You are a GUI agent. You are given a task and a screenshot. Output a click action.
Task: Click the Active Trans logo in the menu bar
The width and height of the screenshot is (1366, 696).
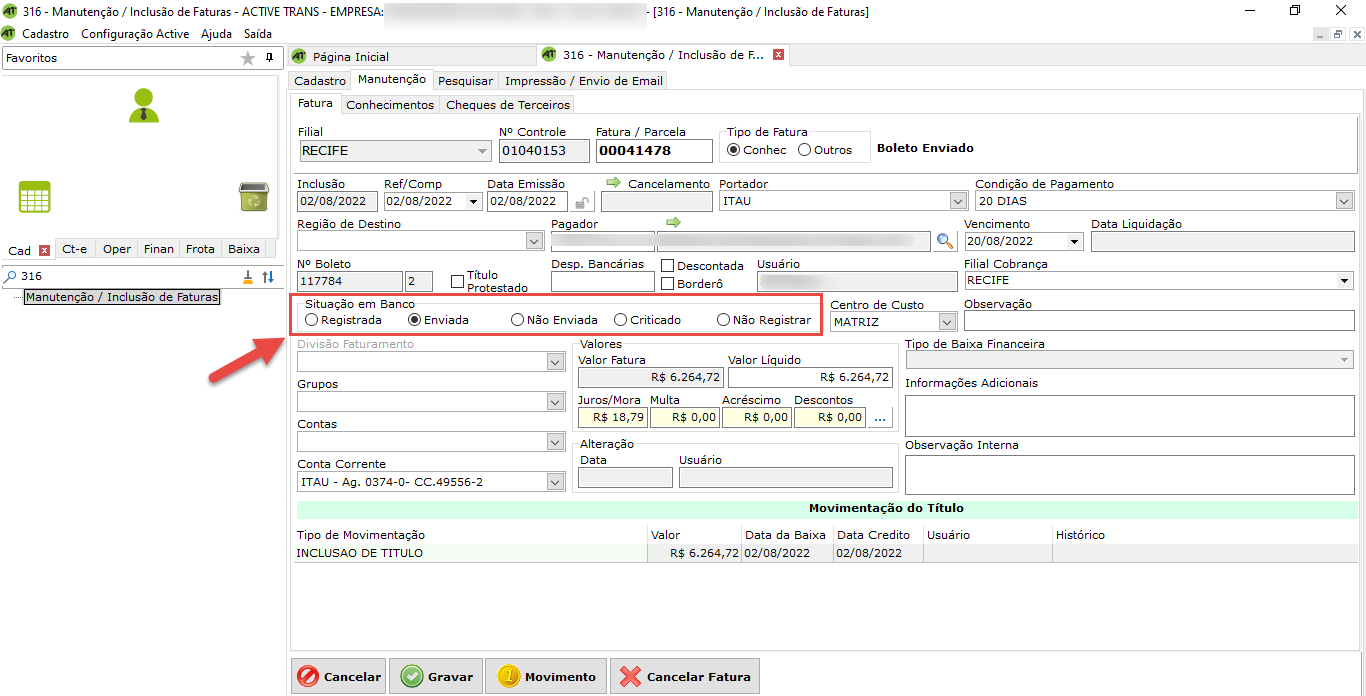click(9, 33)
